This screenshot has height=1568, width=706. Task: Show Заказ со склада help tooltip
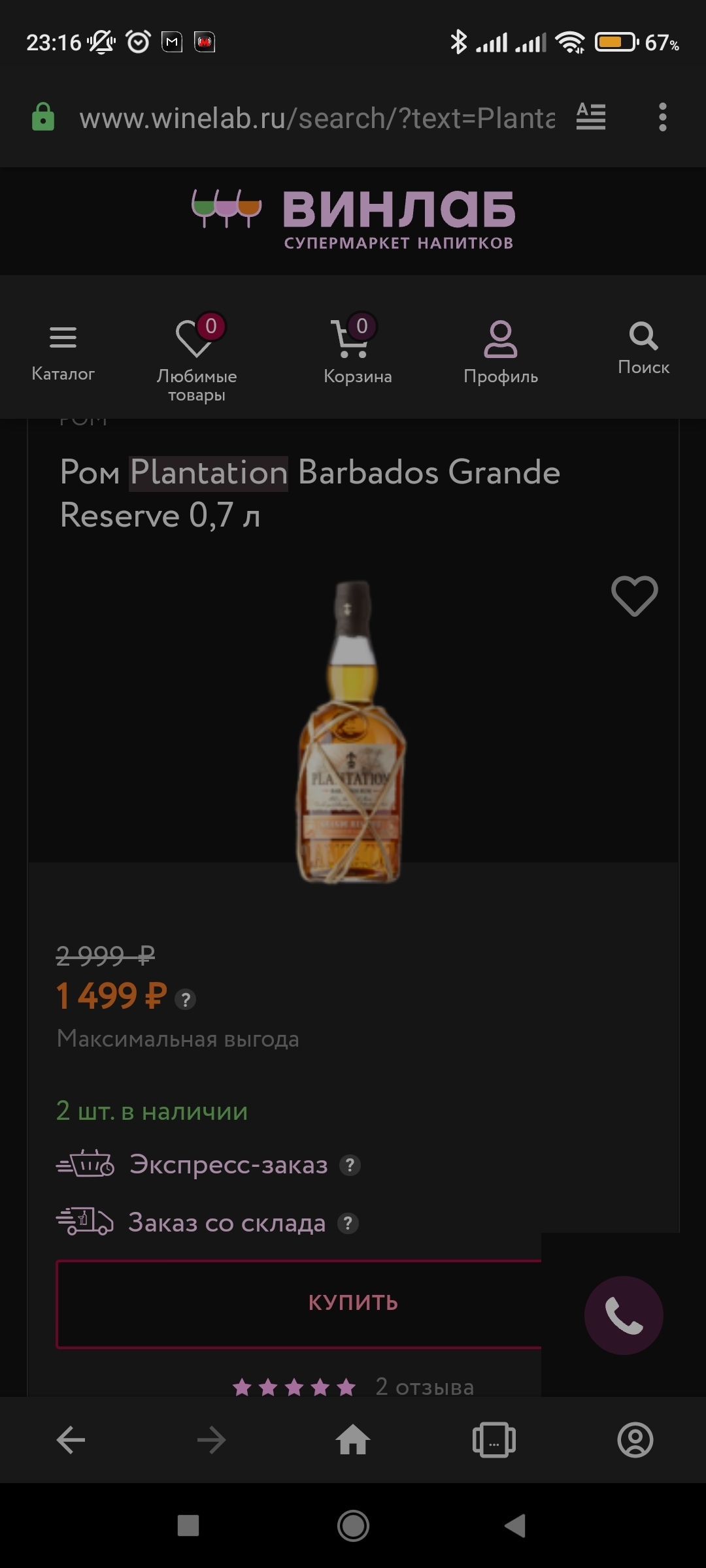click(x=348, y=1223)
